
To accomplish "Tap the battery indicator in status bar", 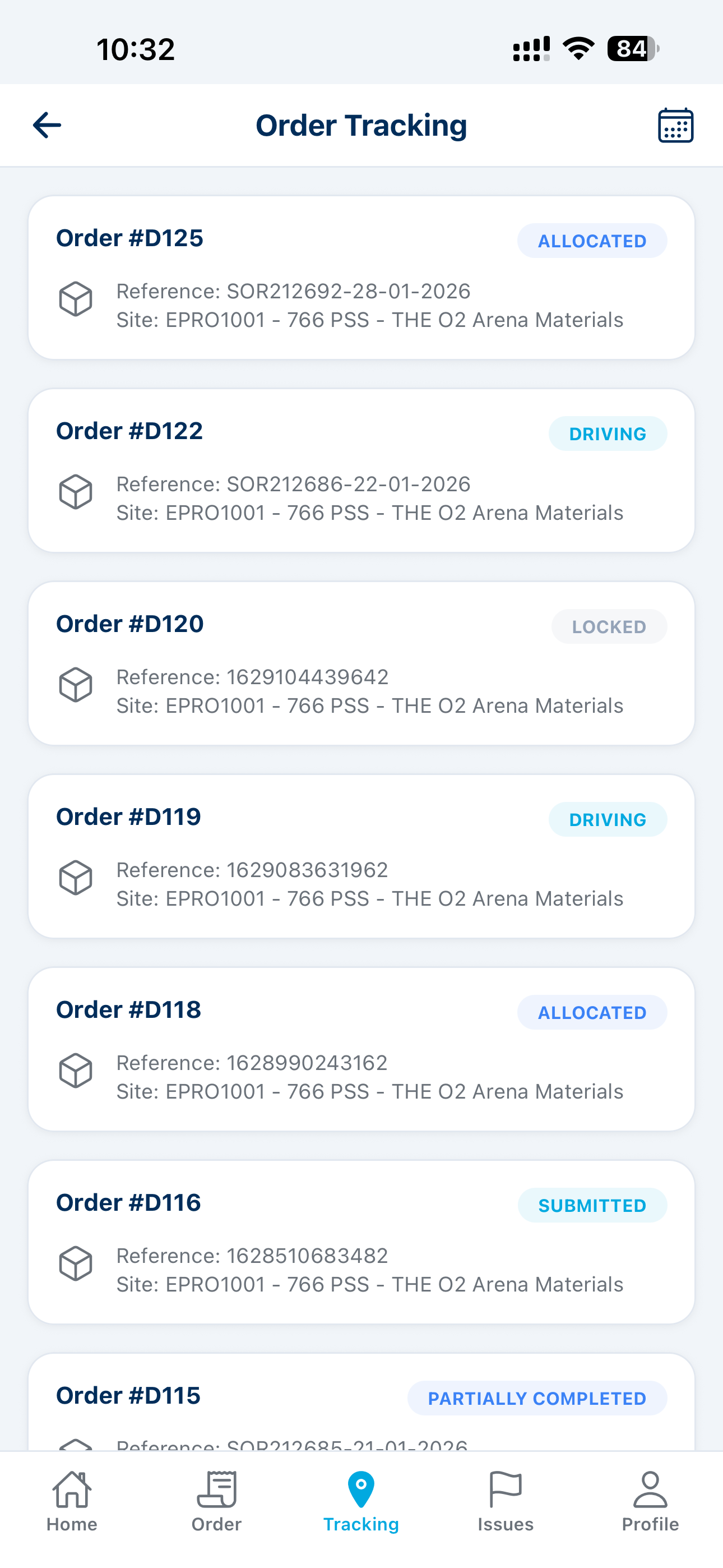I will pyautogui.click(x=633, y=49).
